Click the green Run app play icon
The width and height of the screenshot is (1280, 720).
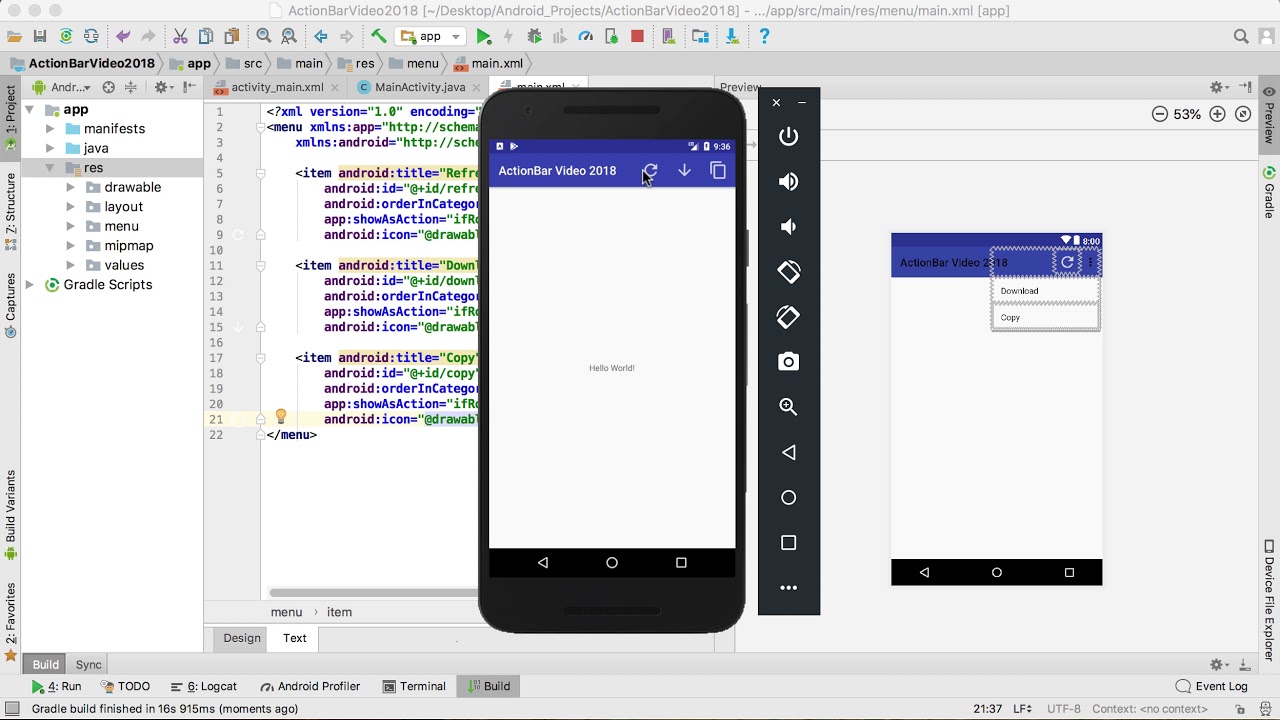484,37
